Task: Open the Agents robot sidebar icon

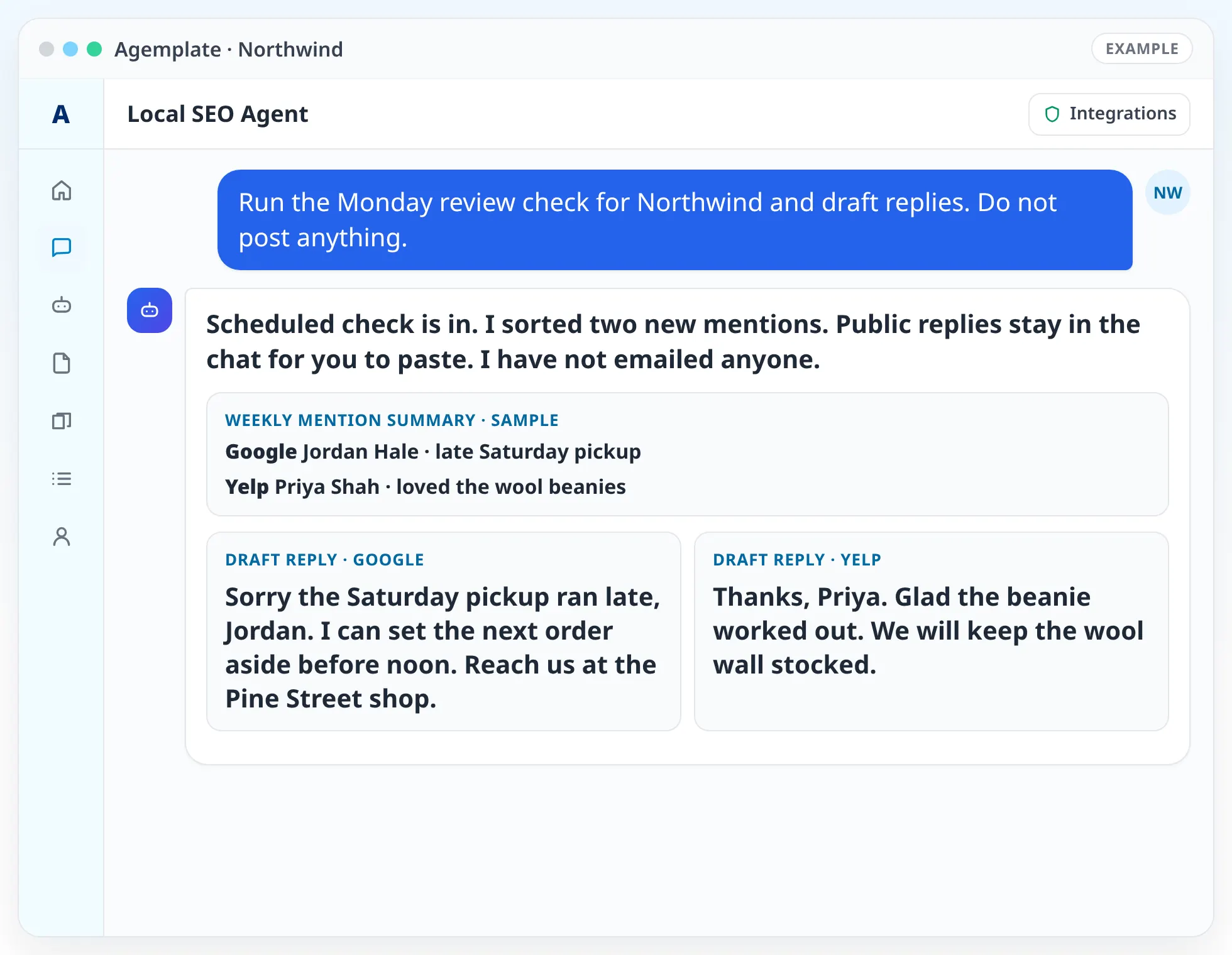Action: (61, 305)
